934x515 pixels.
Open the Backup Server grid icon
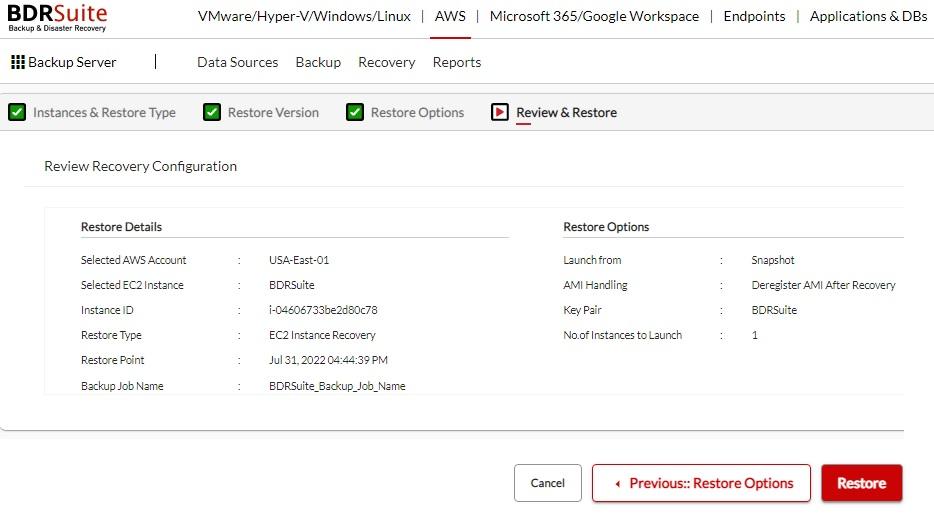(x=18, y=62)
